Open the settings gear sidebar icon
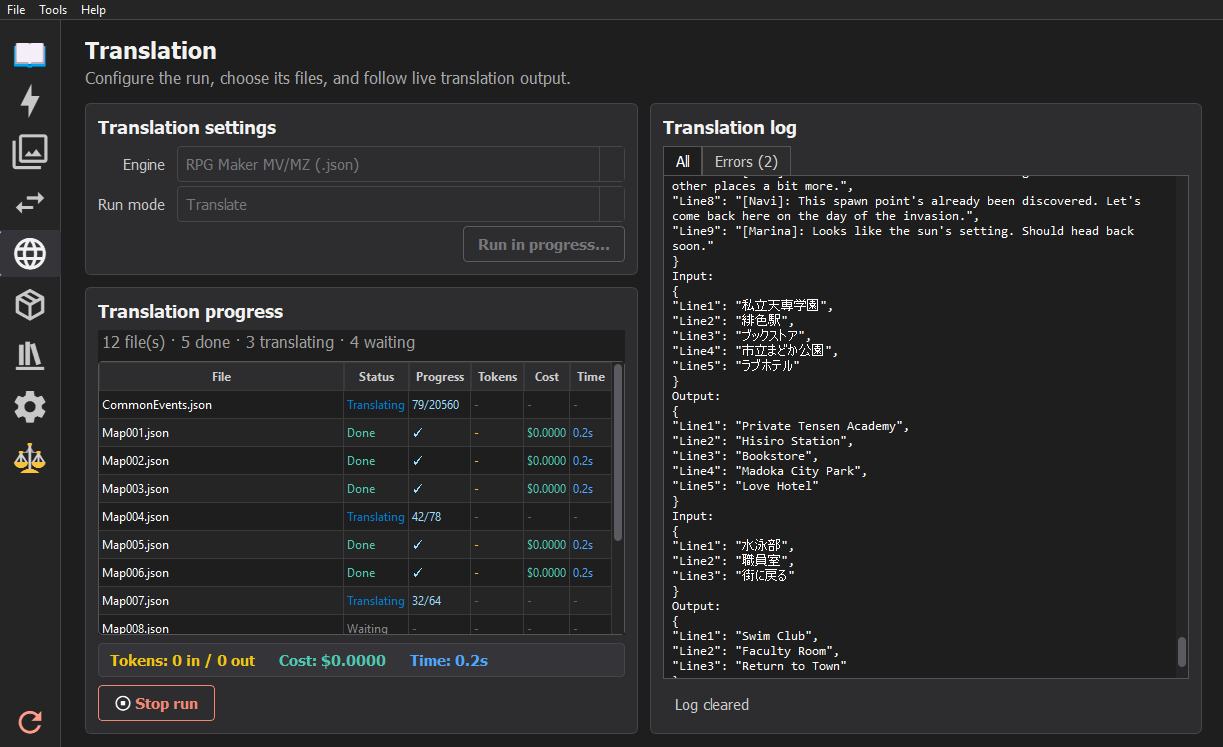1223x747 pixels. coord(30,407)
